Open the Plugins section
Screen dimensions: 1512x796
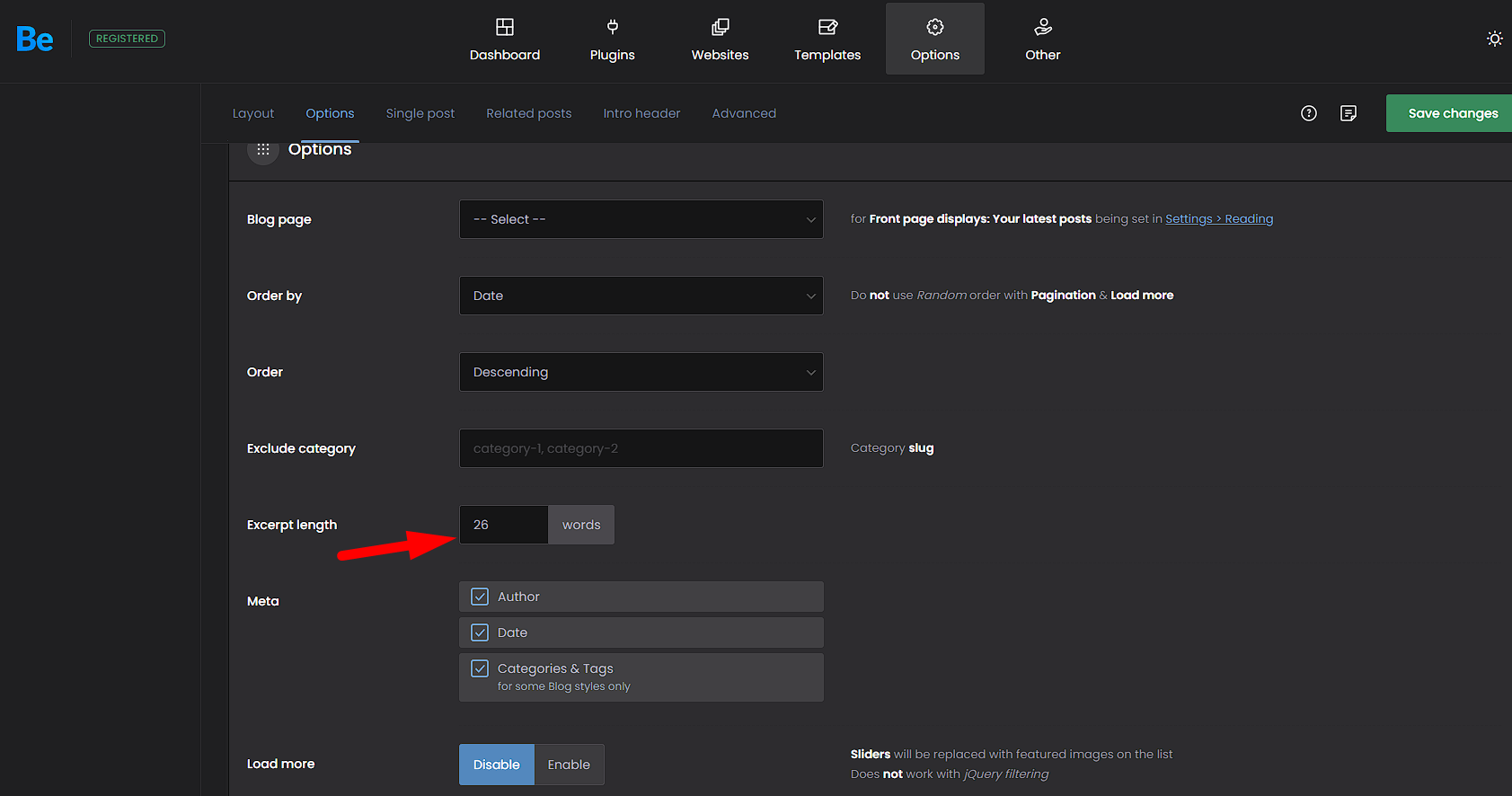pyautogui.click(x=613, y=40)
